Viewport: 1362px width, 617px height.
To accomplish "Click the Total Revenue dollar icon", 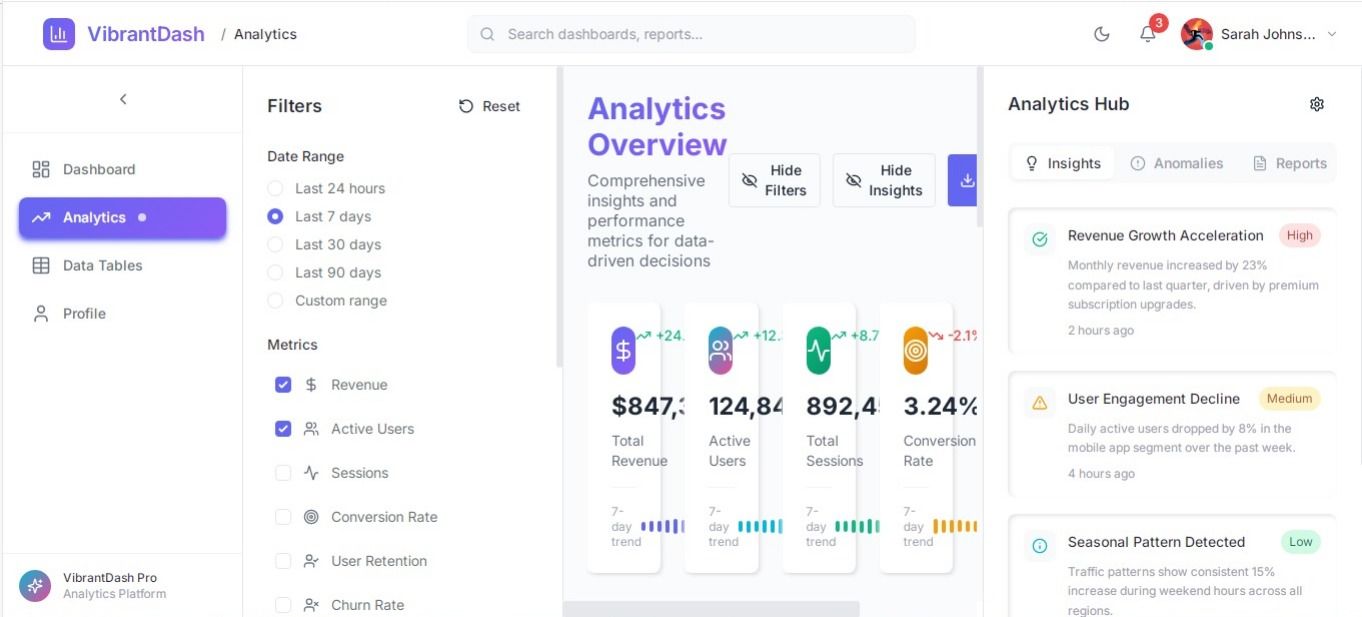I will point(623,351).
